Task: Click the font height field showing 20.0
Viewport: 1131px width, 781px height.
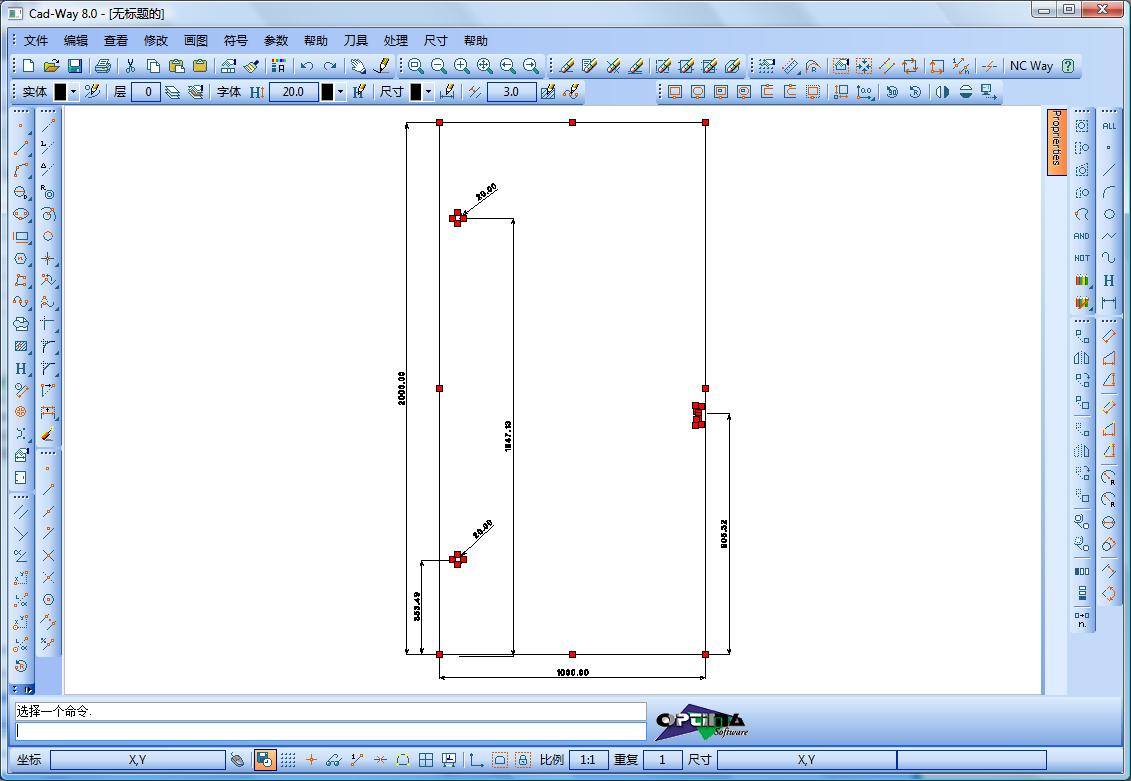Action: 294,92
